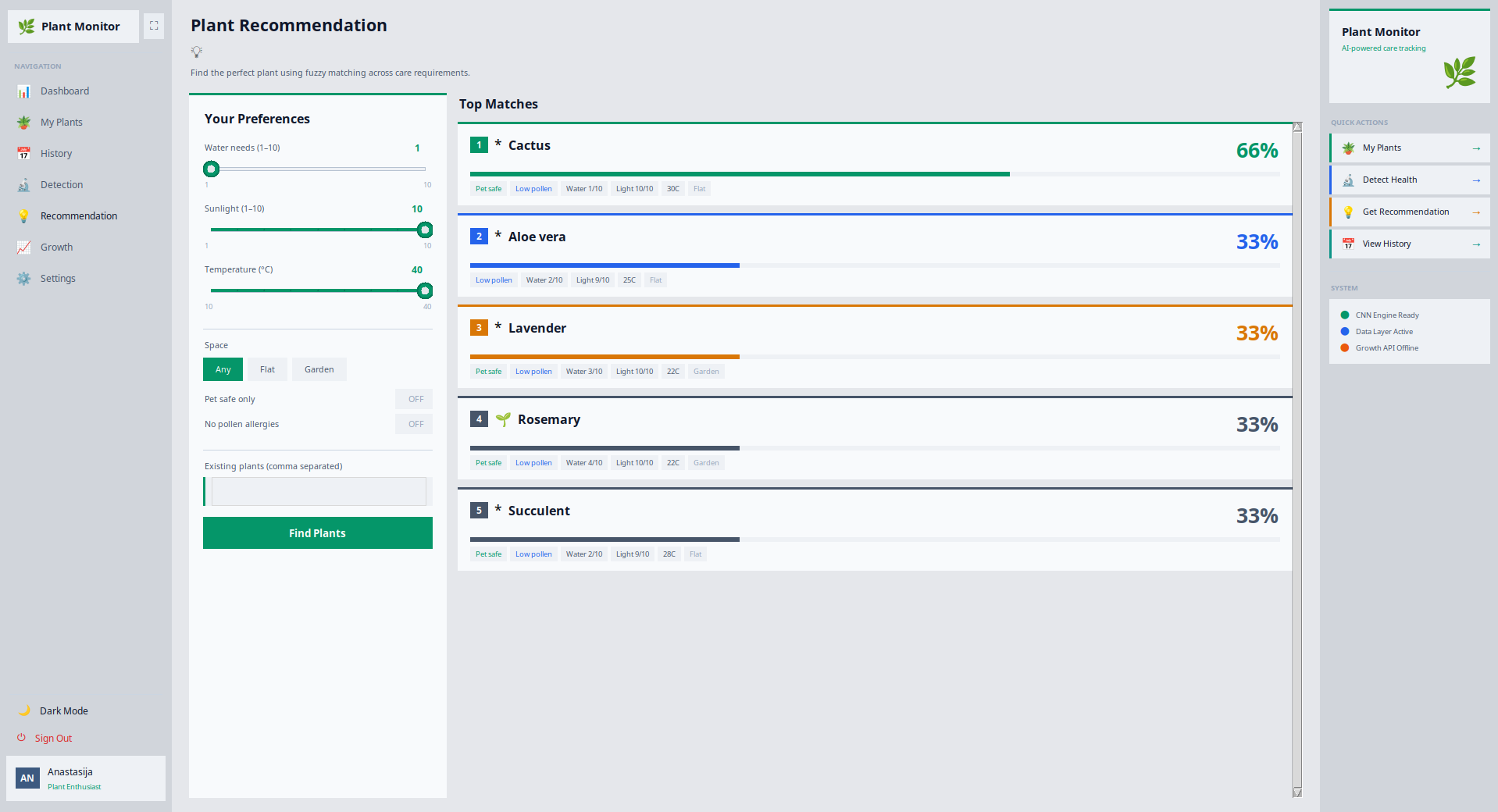The height and width of the screenshot is (812, 1498).
Task: Click the Plant Monitor leaf logo icon
Action: (27, 27)
